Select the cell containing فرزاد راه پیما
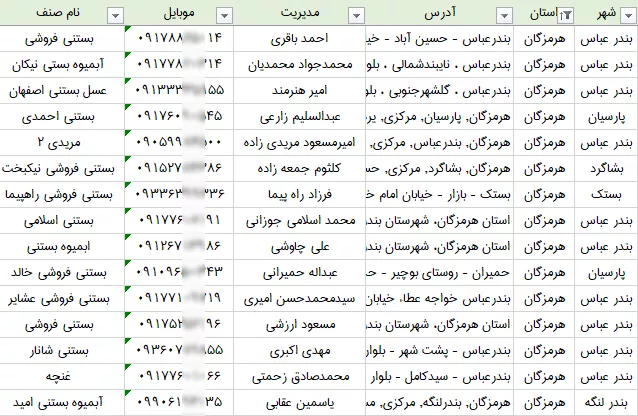638x416 pixels. point(299,195)
